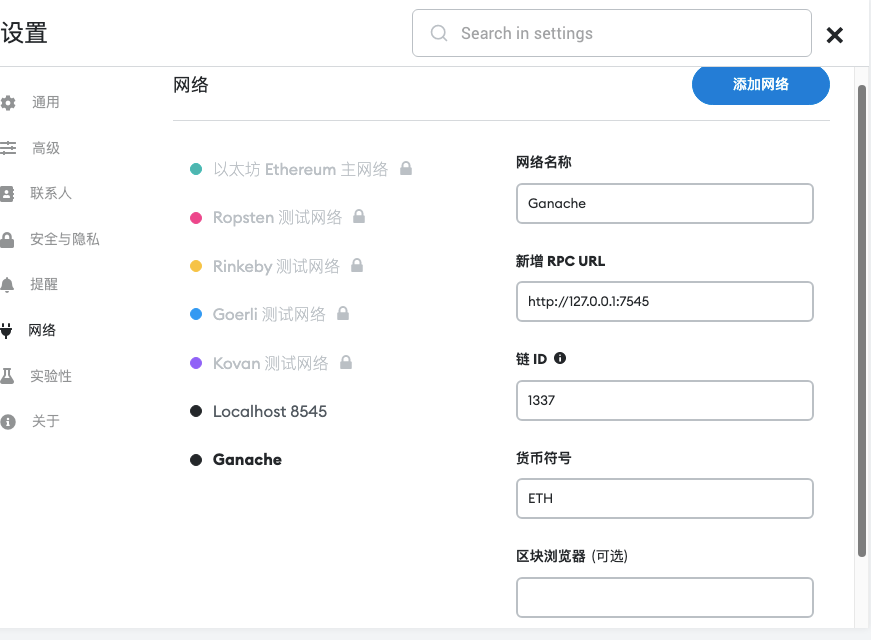This screenshot has height=640, width=871.
Task: Open the 高级 advanced sliders icon
Action: pyautogui.click(x=8, y=148)
